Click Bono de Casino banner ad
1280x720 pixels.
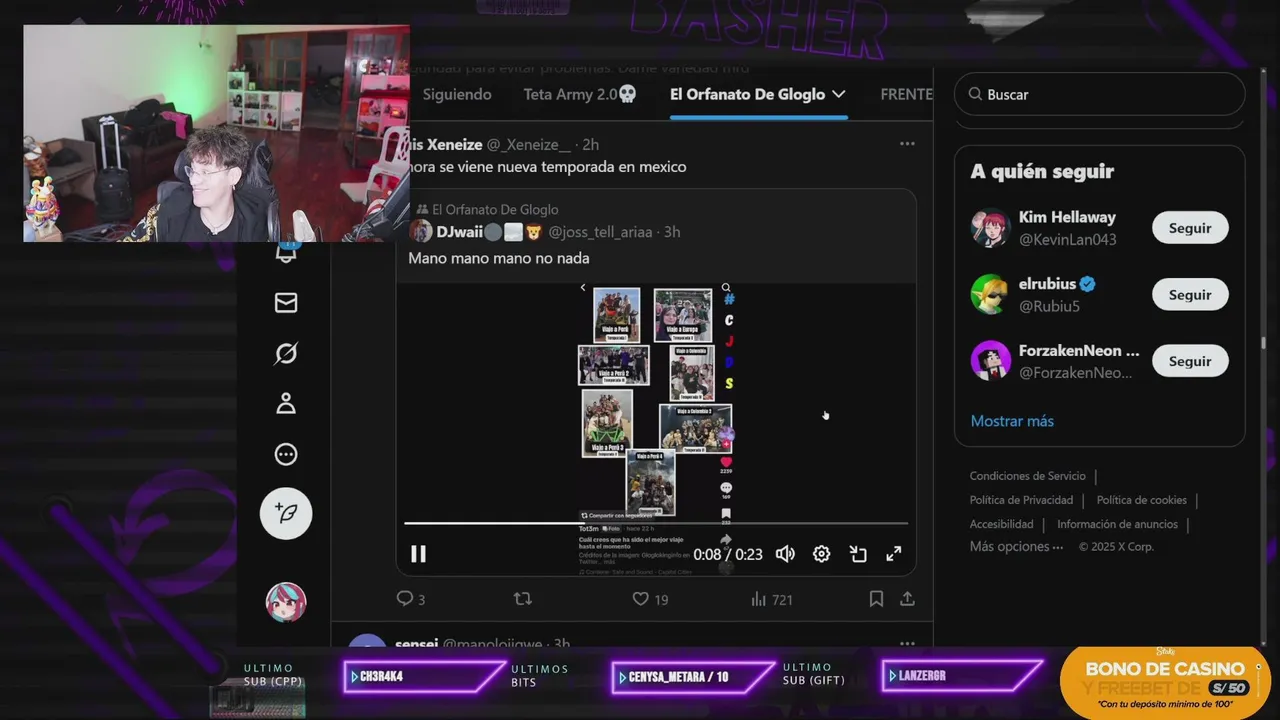[x=1165, y=682]
